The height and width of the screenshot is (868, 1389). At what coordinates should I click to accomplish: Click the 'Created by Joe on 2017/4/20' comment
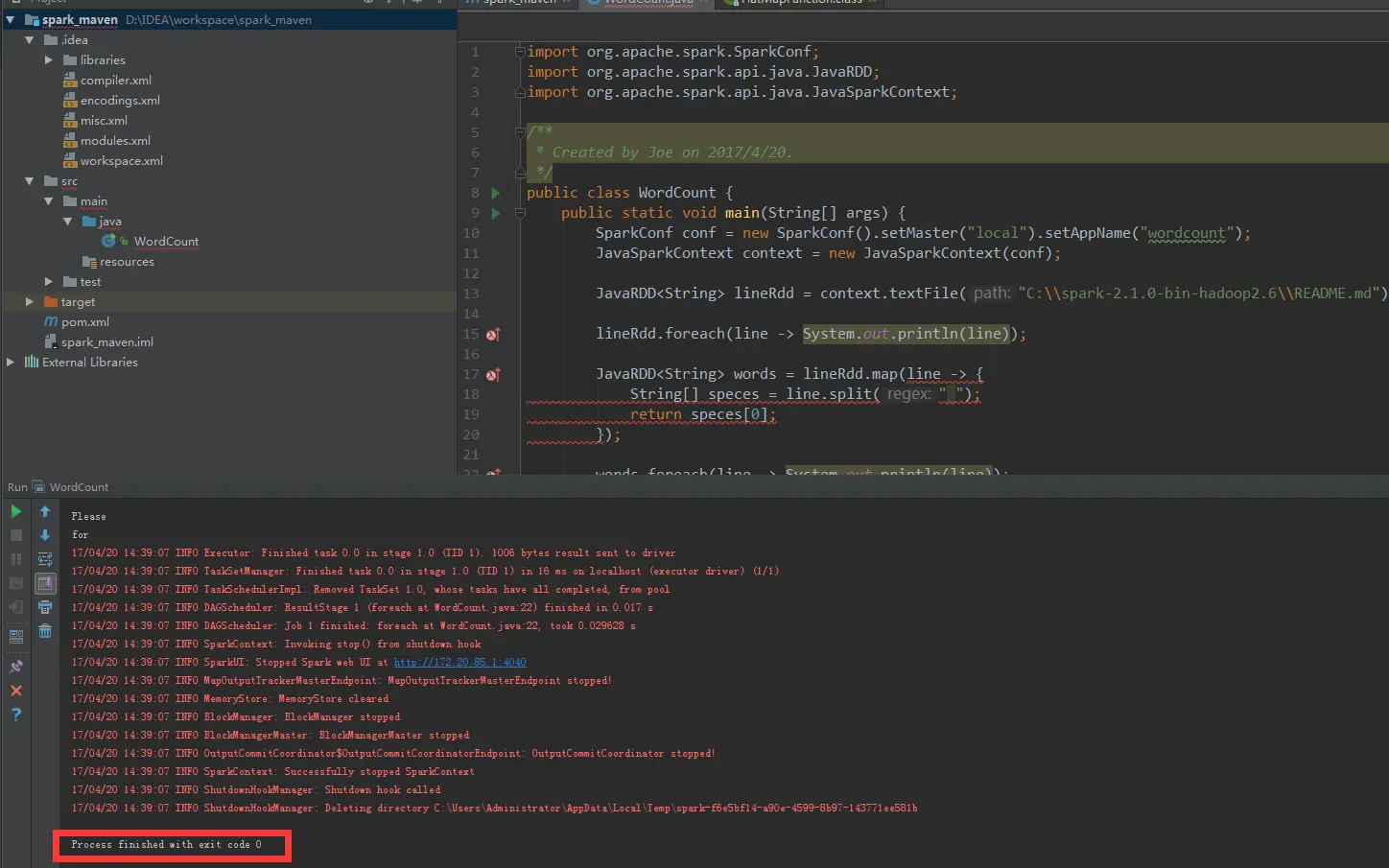pyautogui.click(x=671, y=152)
